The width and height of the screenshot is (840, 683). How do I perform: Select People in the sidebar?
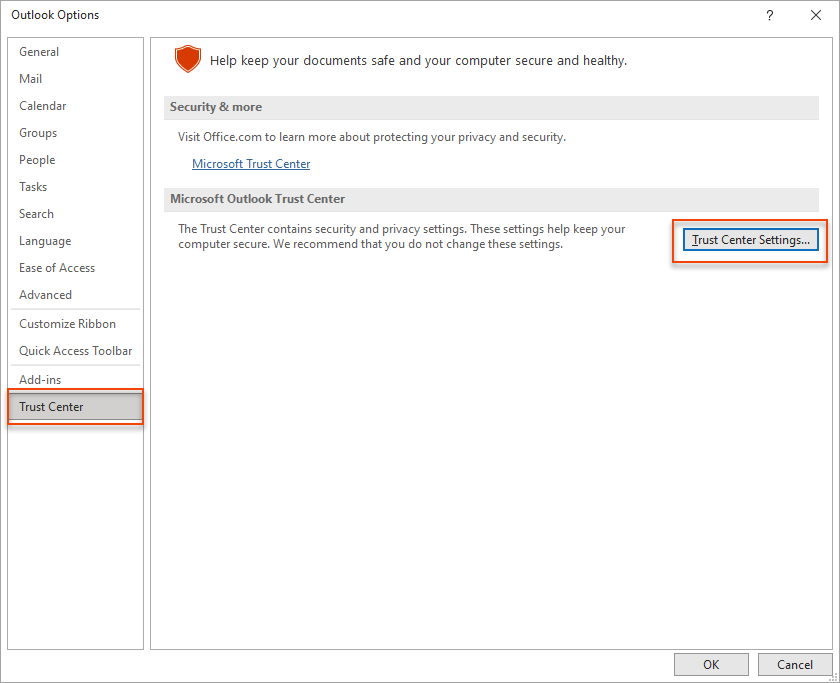click(37, 160)
